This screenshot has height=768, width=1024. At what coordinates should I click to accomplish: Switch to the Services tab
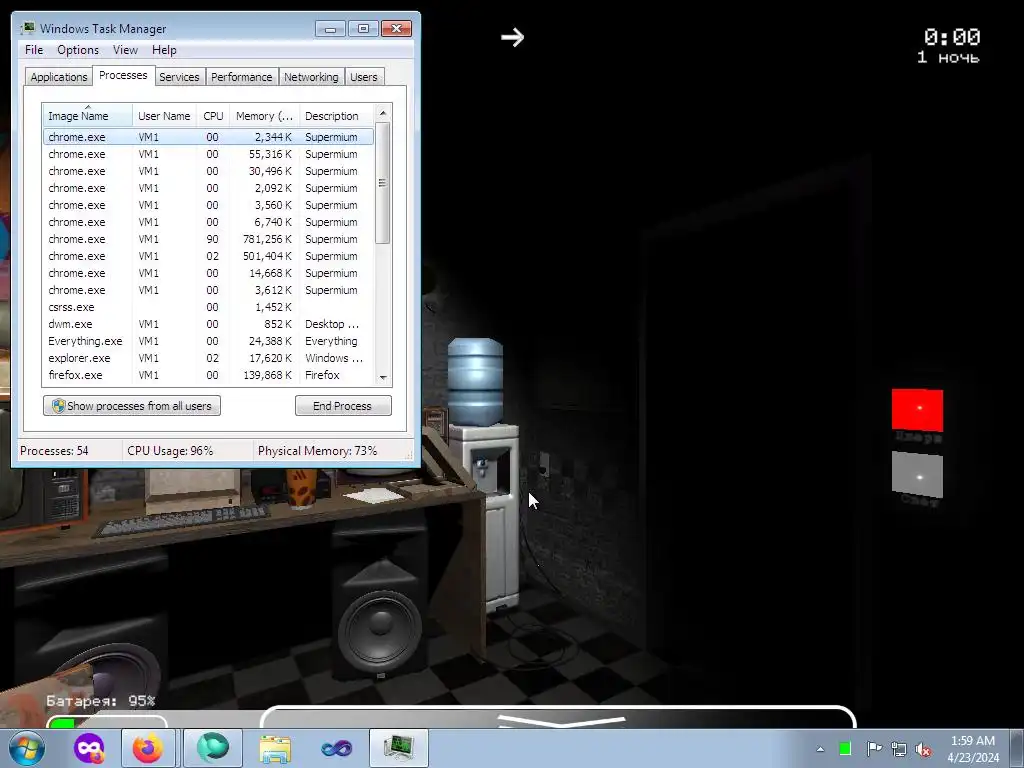tap(179, 76)
